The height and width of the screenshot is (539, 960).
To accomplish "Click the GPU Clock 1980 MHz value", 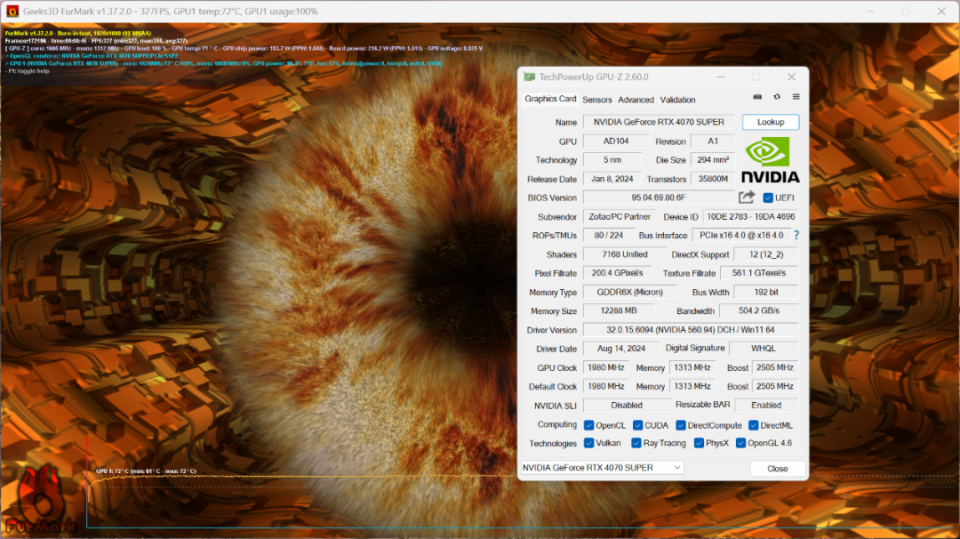I will (606, 368).
